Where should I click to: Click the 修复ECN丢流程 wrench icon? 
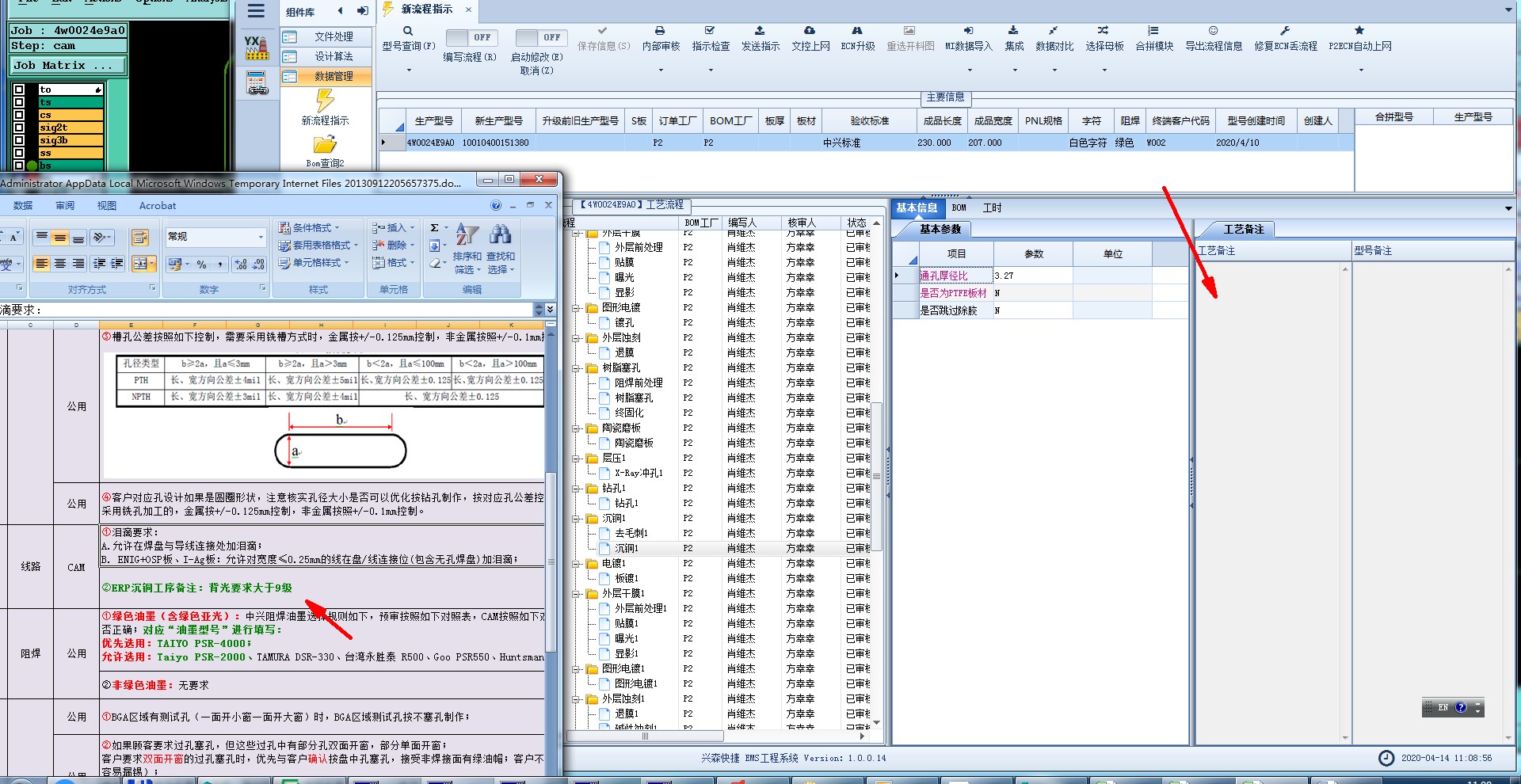[x=1285, y=31]
